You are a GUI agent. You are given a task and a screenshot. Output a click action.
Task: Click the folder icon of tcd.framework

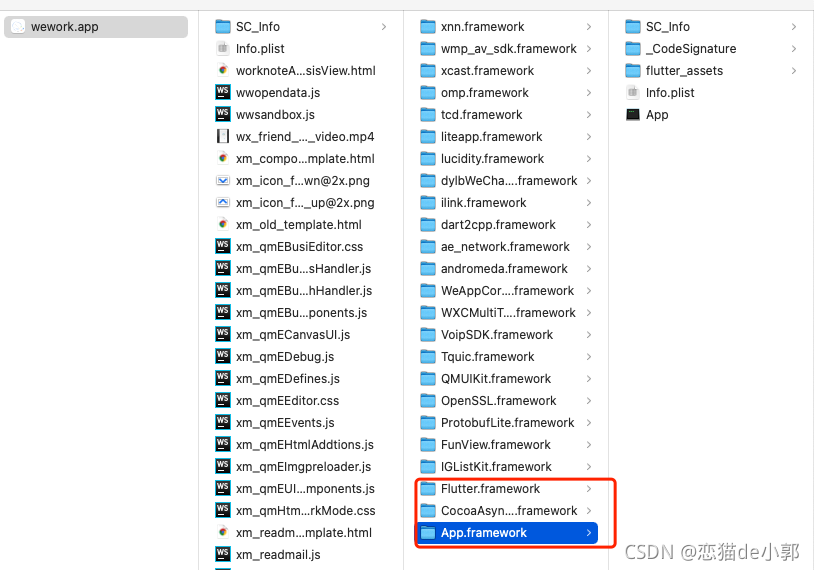click(428, 114)
